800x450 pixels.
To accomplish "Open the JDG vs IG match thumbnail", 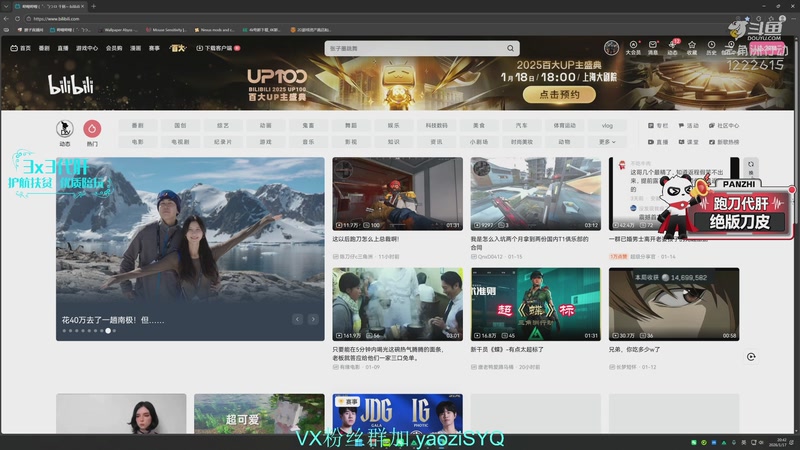I will click(x=397, y=413).
